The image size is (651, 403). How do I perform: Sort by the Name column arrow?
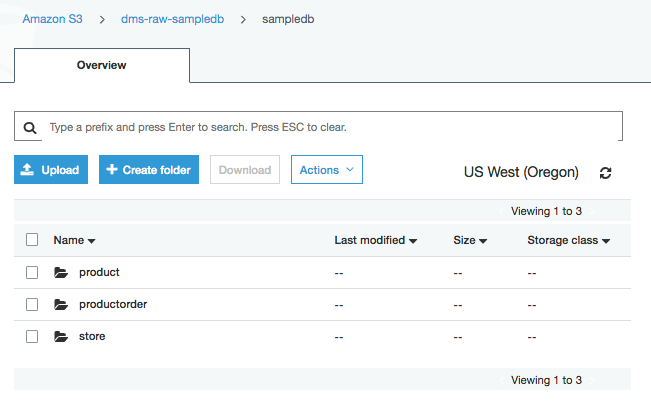tap(92, 241)
